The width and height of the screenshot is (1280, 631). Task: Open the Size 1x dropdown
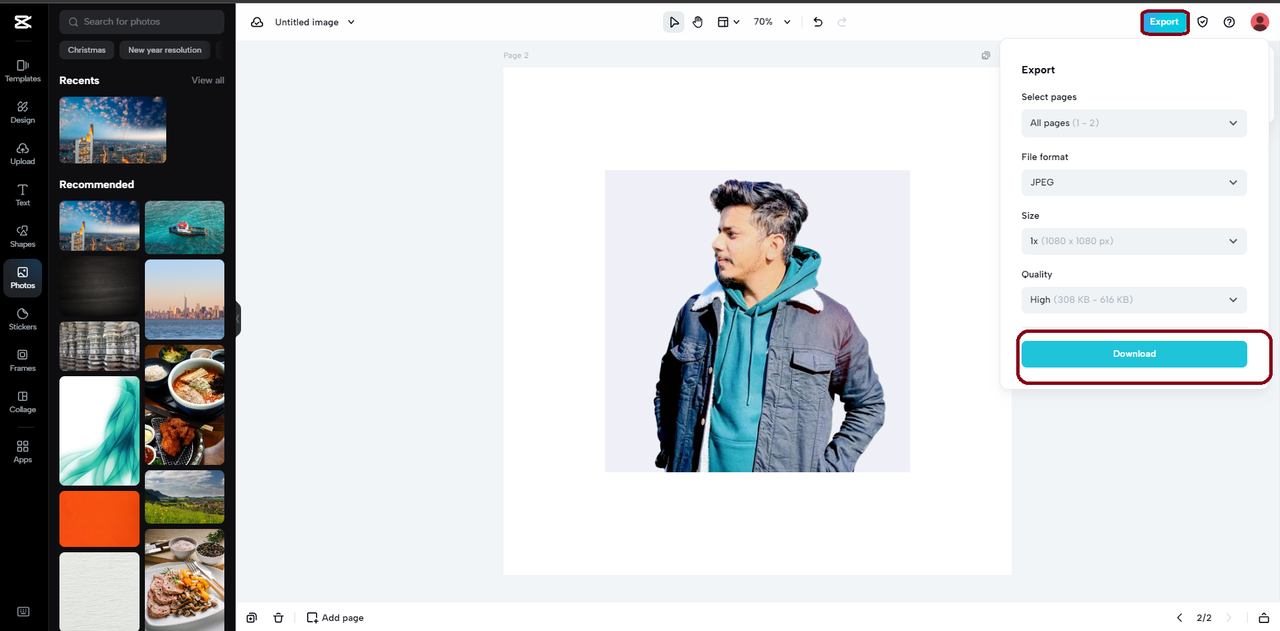pyautogui.click(x=1134, y=241)
